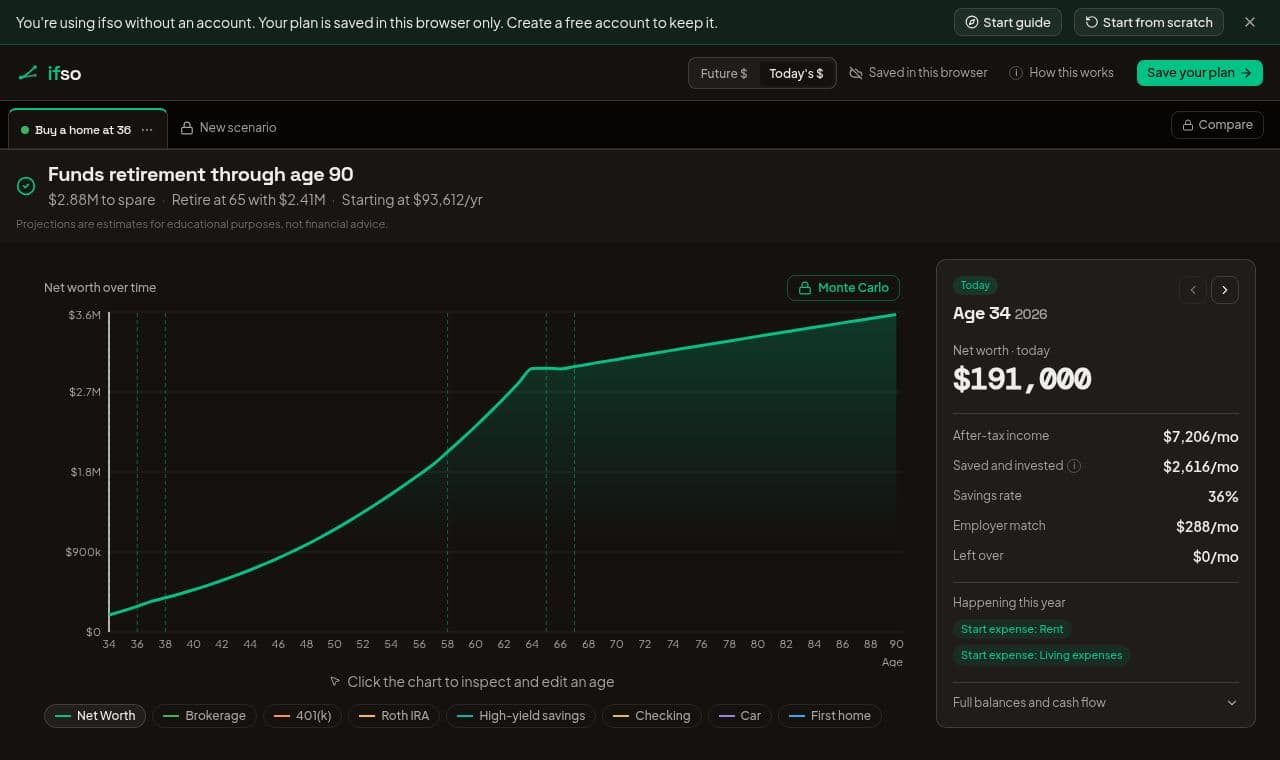Dismiss the account notice banner
Viewport: 1280px width, 760px height.
coord(1250,22)
